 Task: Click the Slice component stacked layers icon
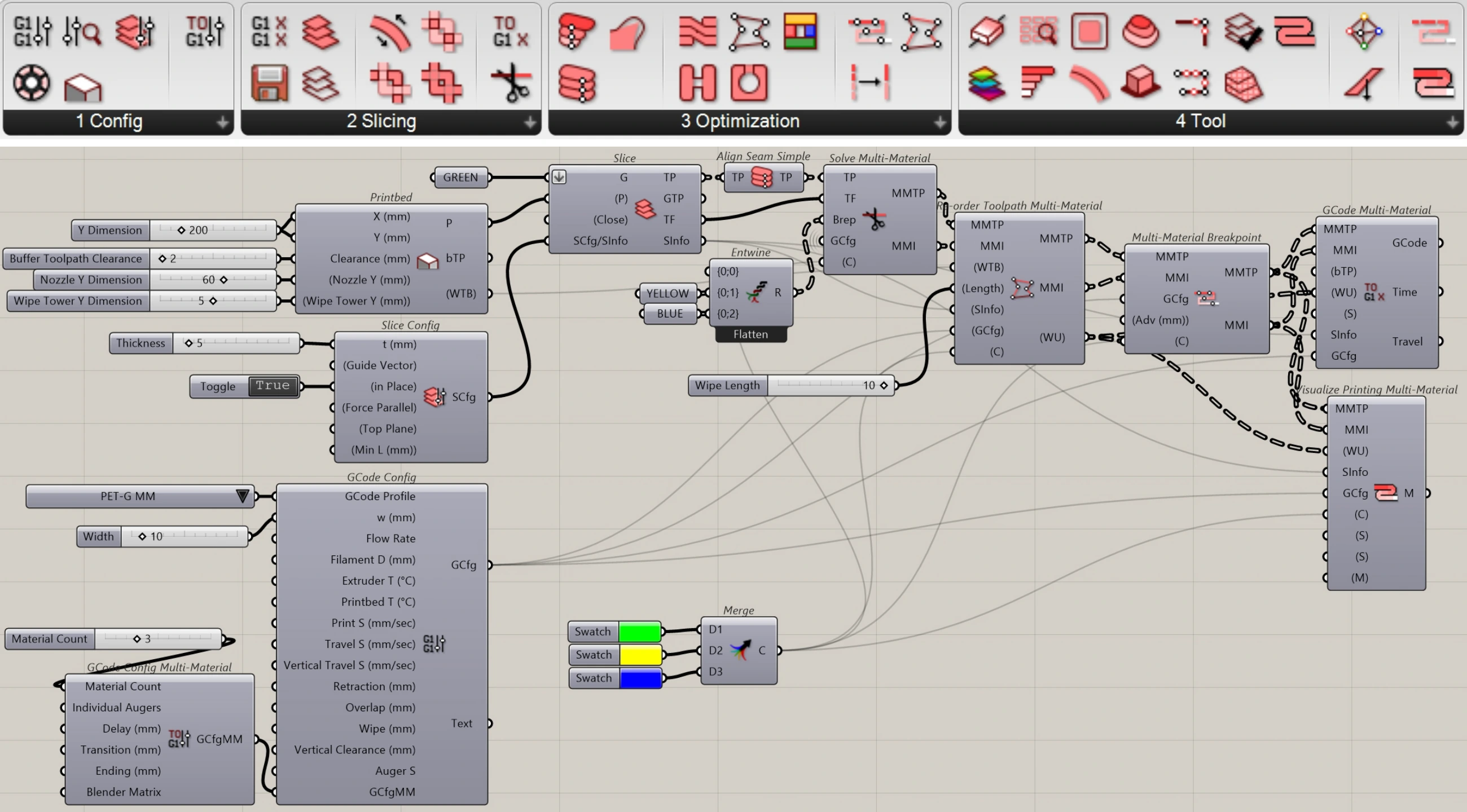coord(645,209)
